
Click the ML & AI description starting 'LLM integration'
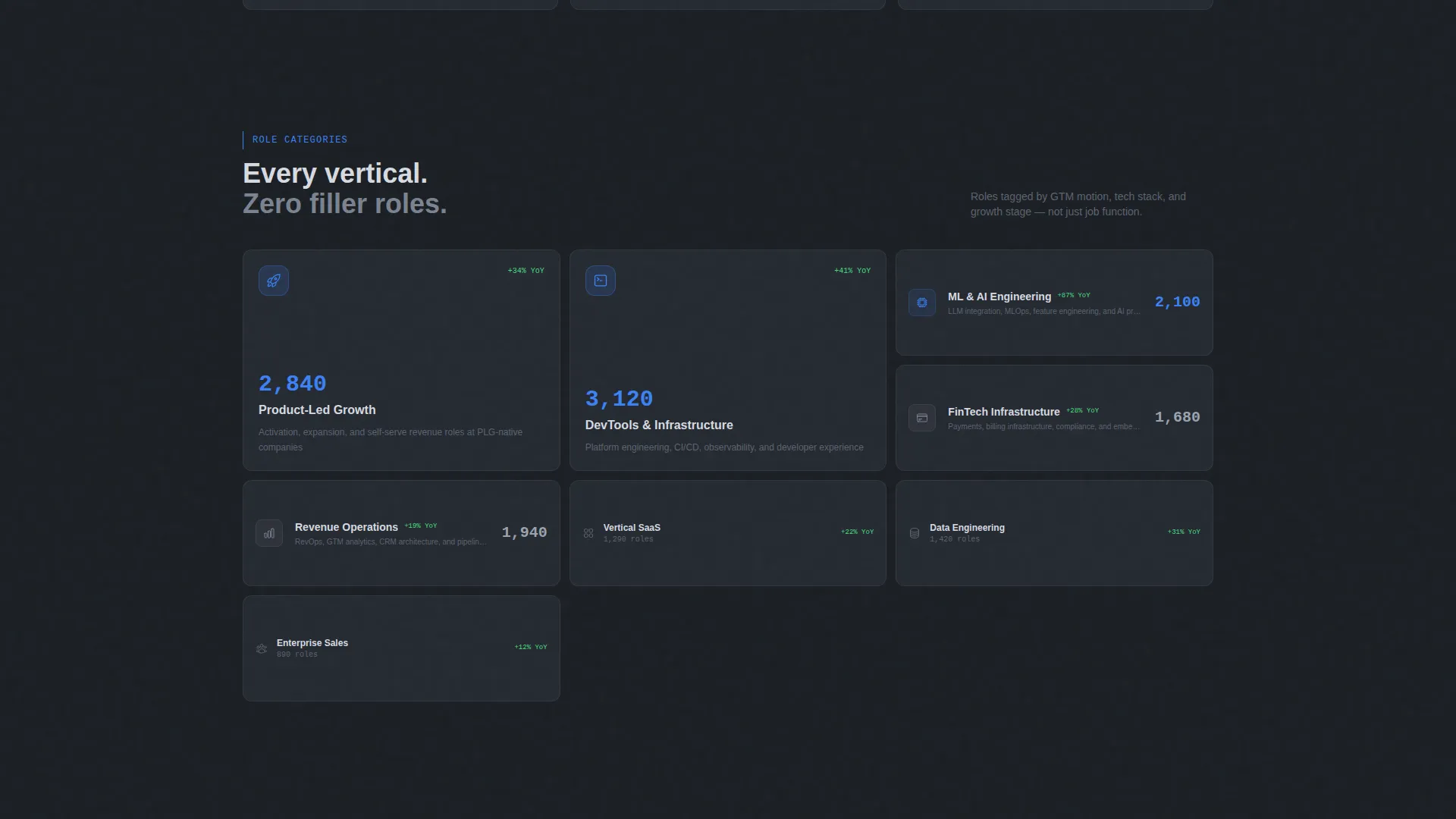1044,312
